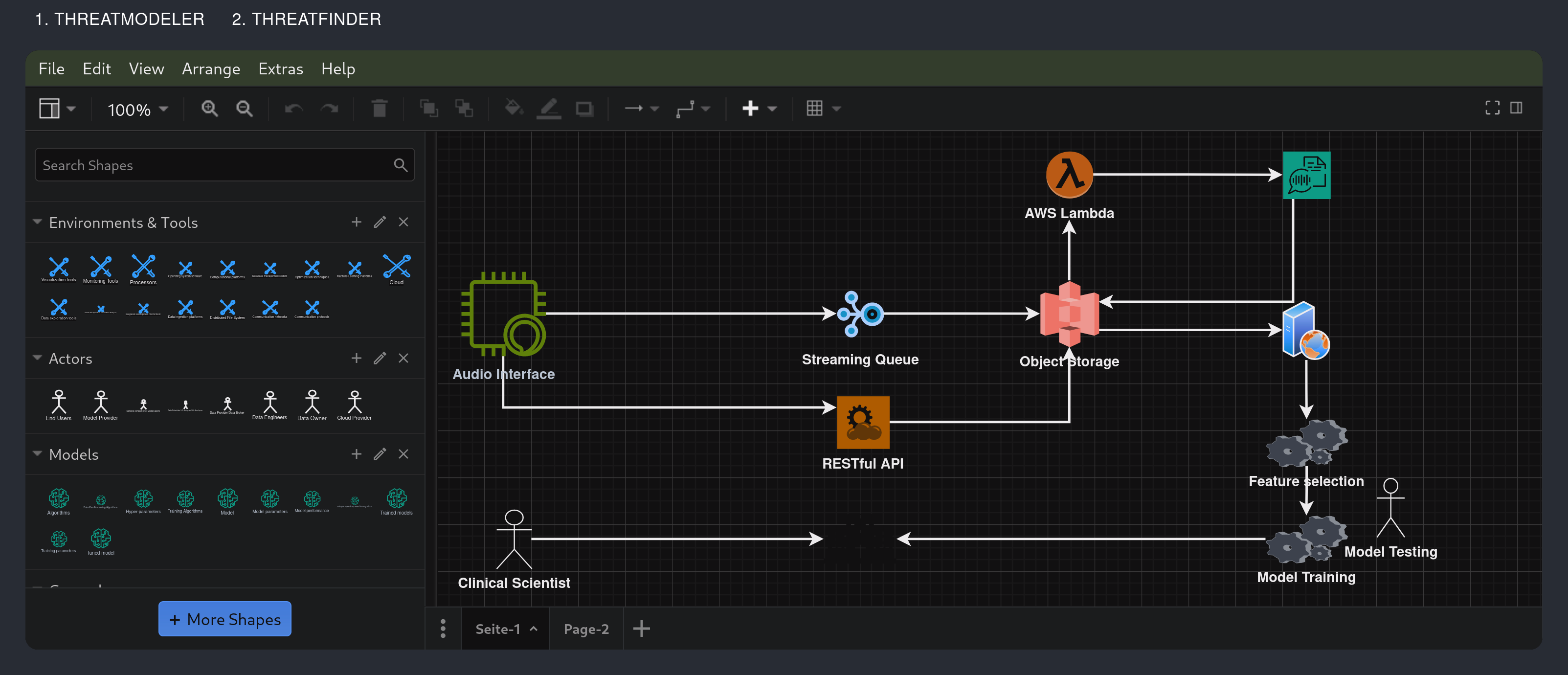
Task: Toggle the format panel icon at right
Action: point(1516,108)
